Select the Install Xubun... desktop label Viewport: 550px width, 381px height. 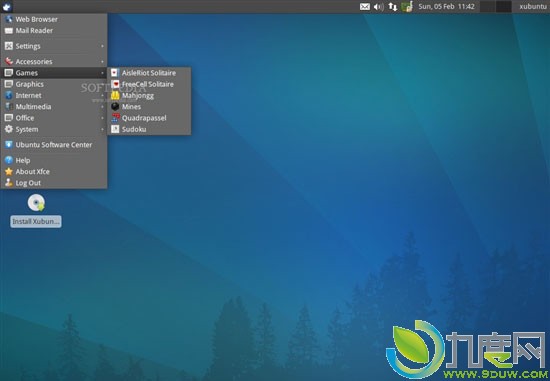36,221
